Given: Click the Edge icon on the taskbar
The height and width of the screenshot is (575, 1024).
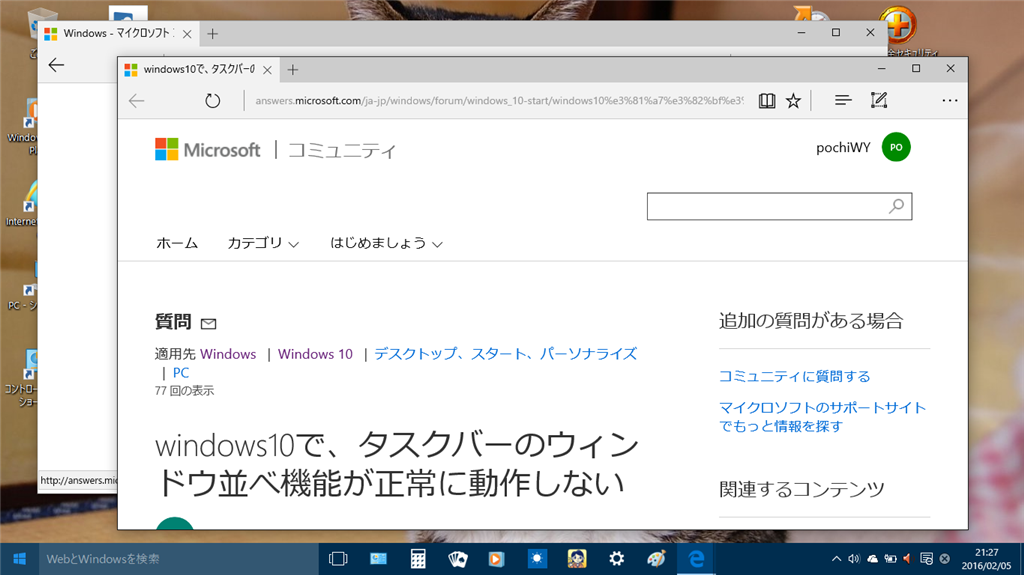Looking at the screenshot, I should (x=696, y=559).
